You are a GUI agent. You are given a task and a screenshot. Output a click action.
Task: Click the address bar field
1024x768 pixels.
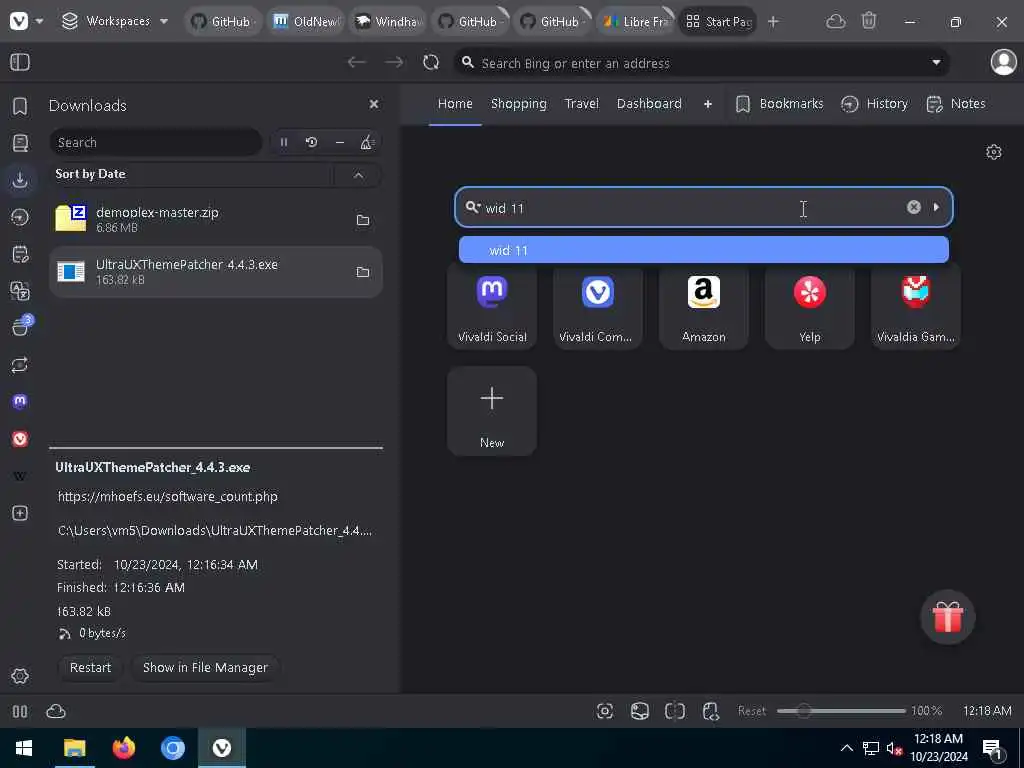tap(701, 63)
